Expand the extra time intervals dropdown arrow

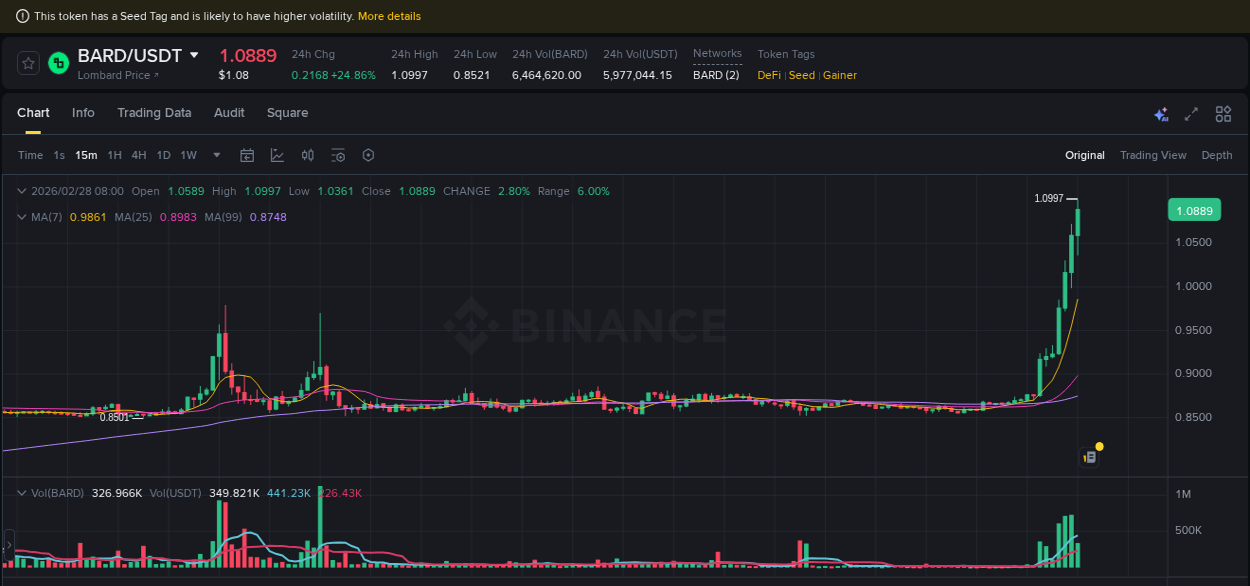216,155
